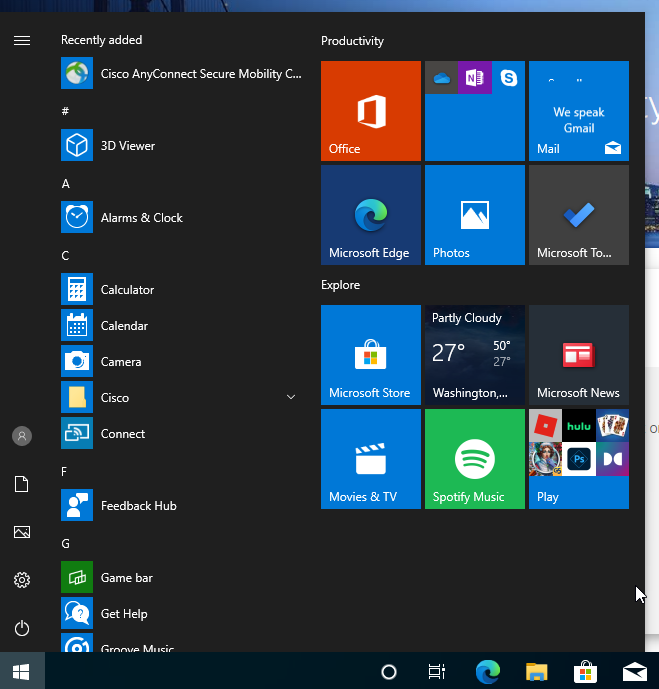Open the Microsoft Store tile
This screenshot has height=689, width=659.
[371, 355]
